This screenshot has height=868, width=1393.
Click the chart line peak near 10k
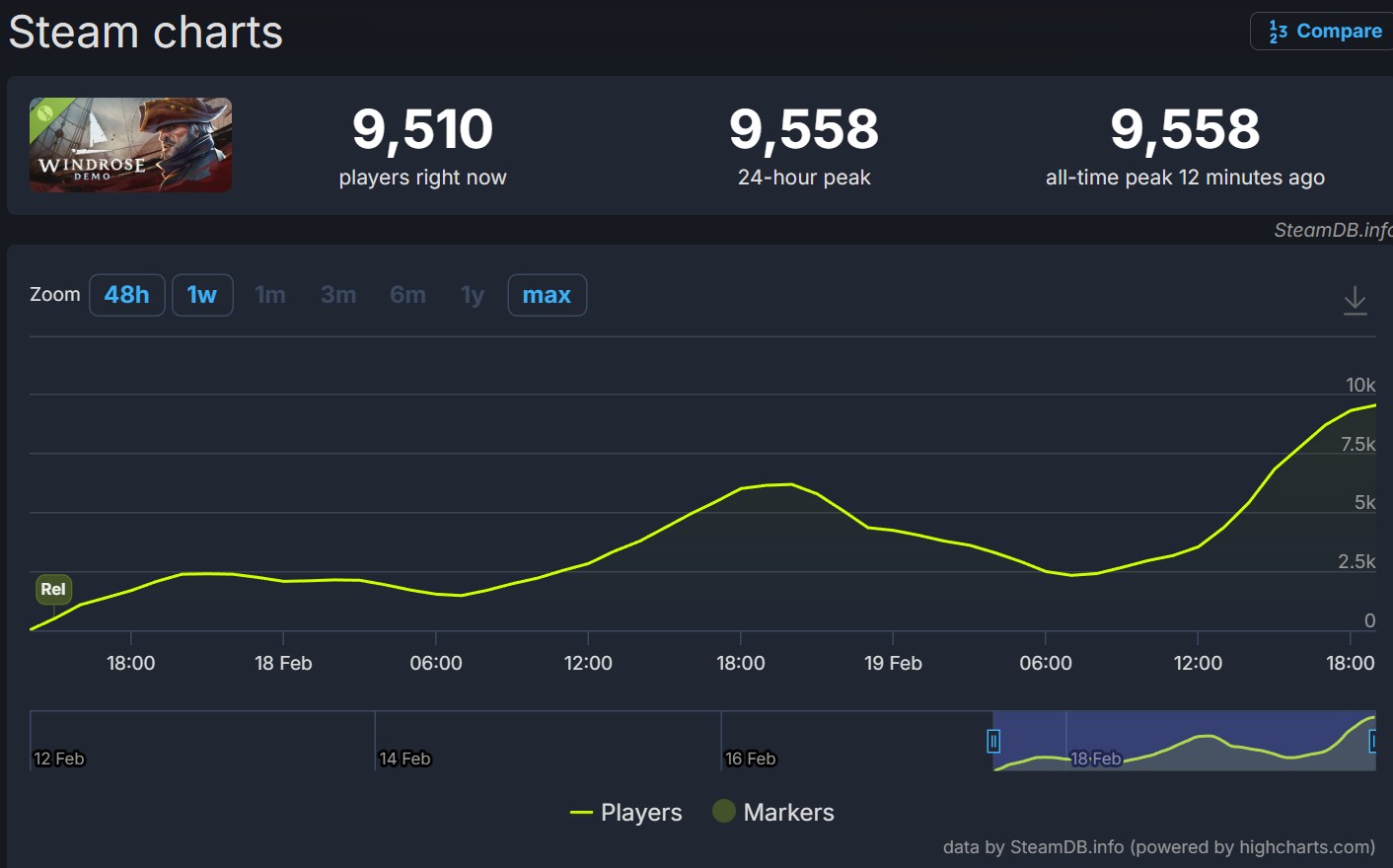point(1373,405)
